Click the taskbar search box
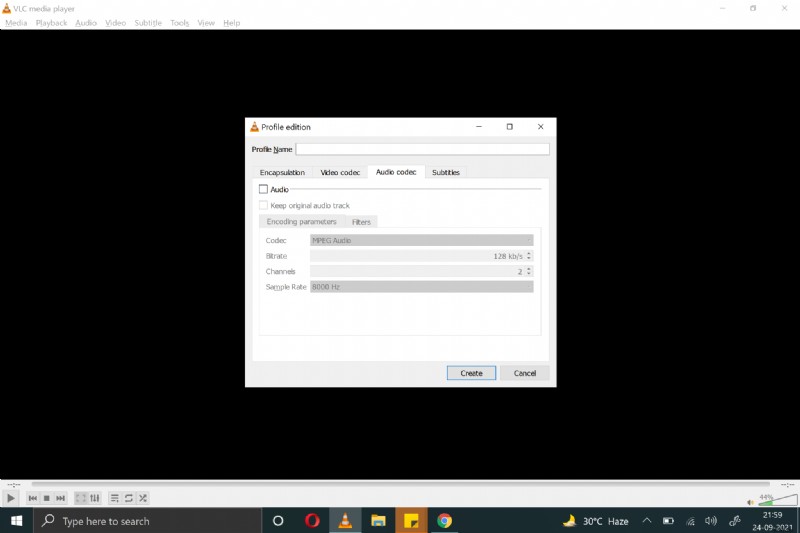This screenshot has height=533, width=800. tap(147, 521)
